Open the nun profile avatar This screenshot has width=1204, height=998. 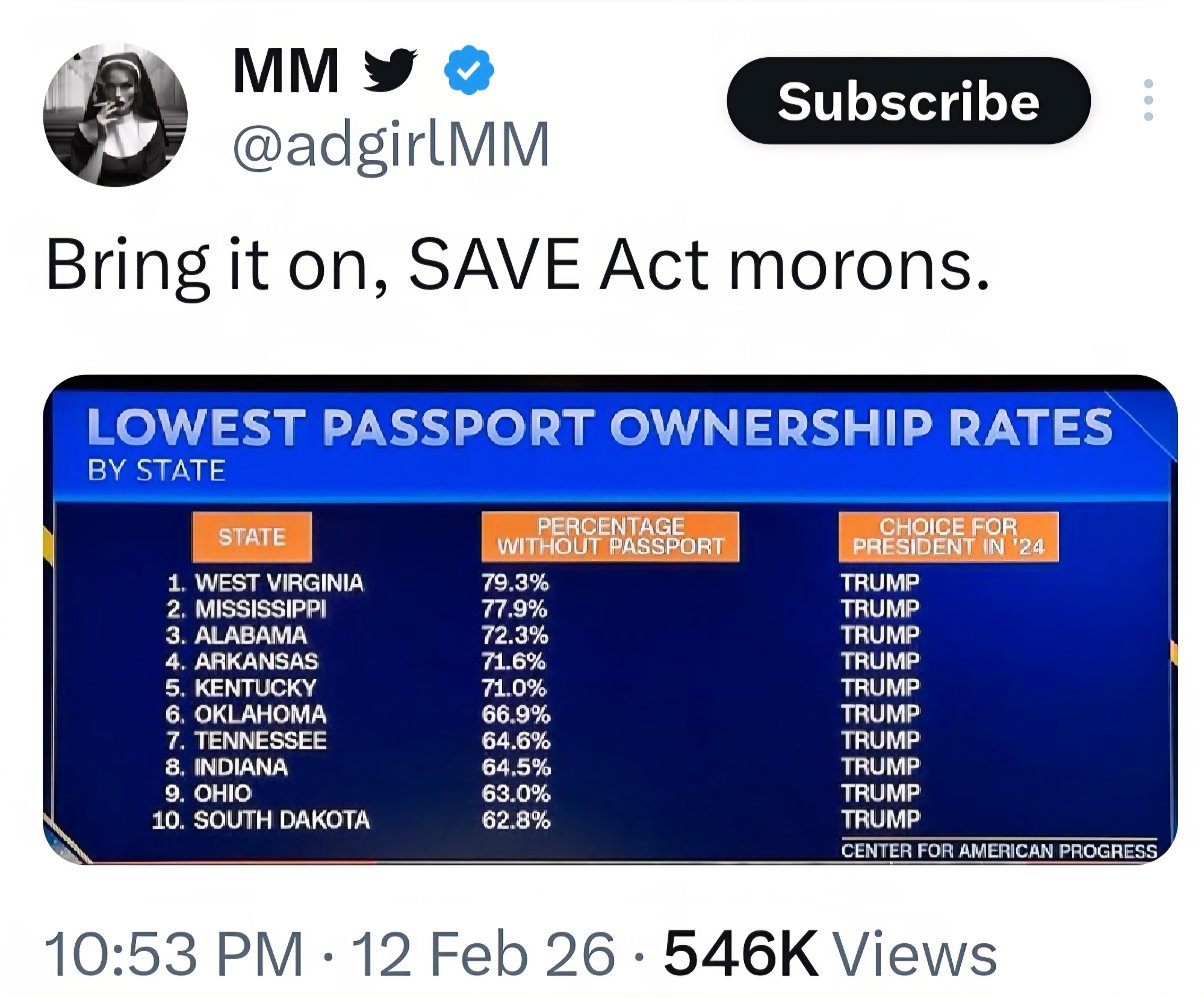pos(115,114)
